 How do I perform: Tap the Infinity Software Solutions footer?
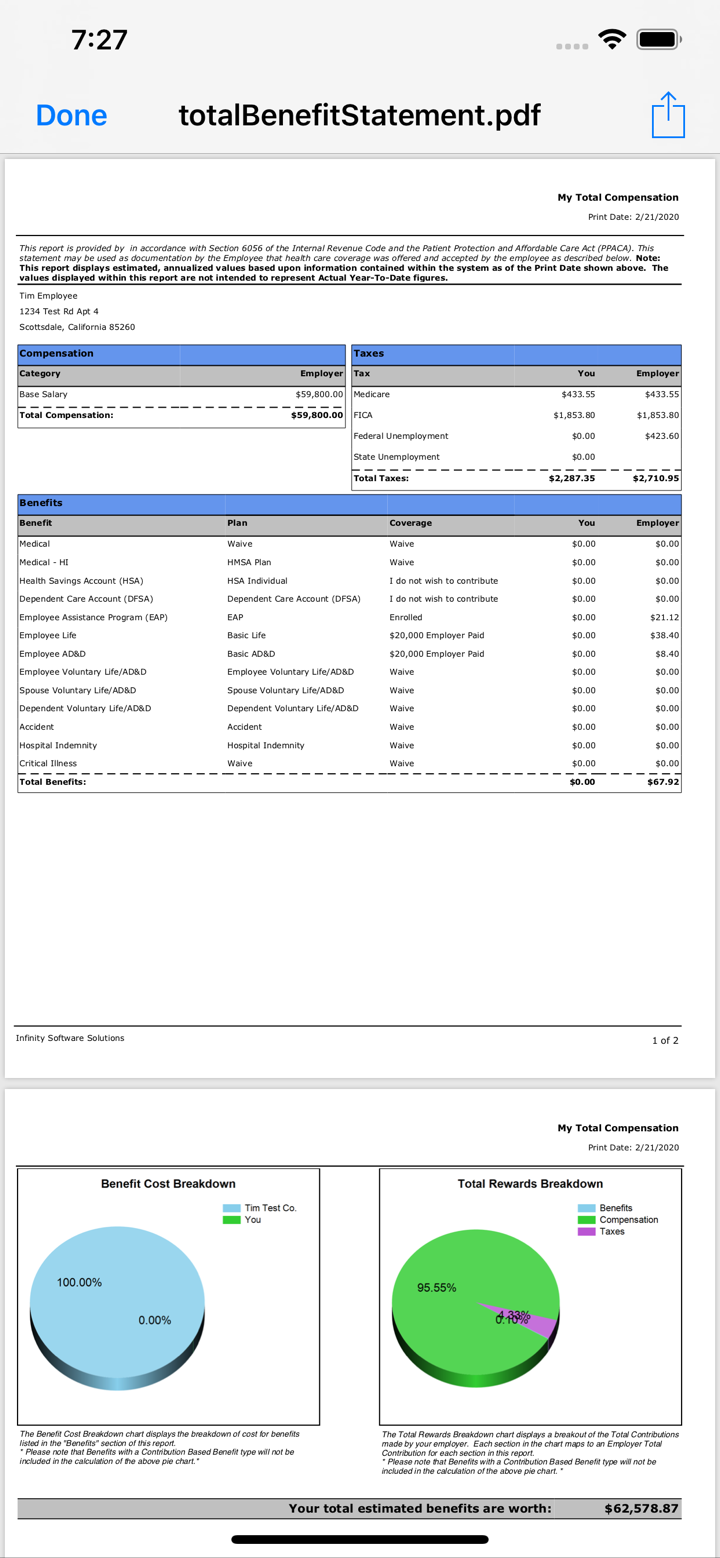70,1038
